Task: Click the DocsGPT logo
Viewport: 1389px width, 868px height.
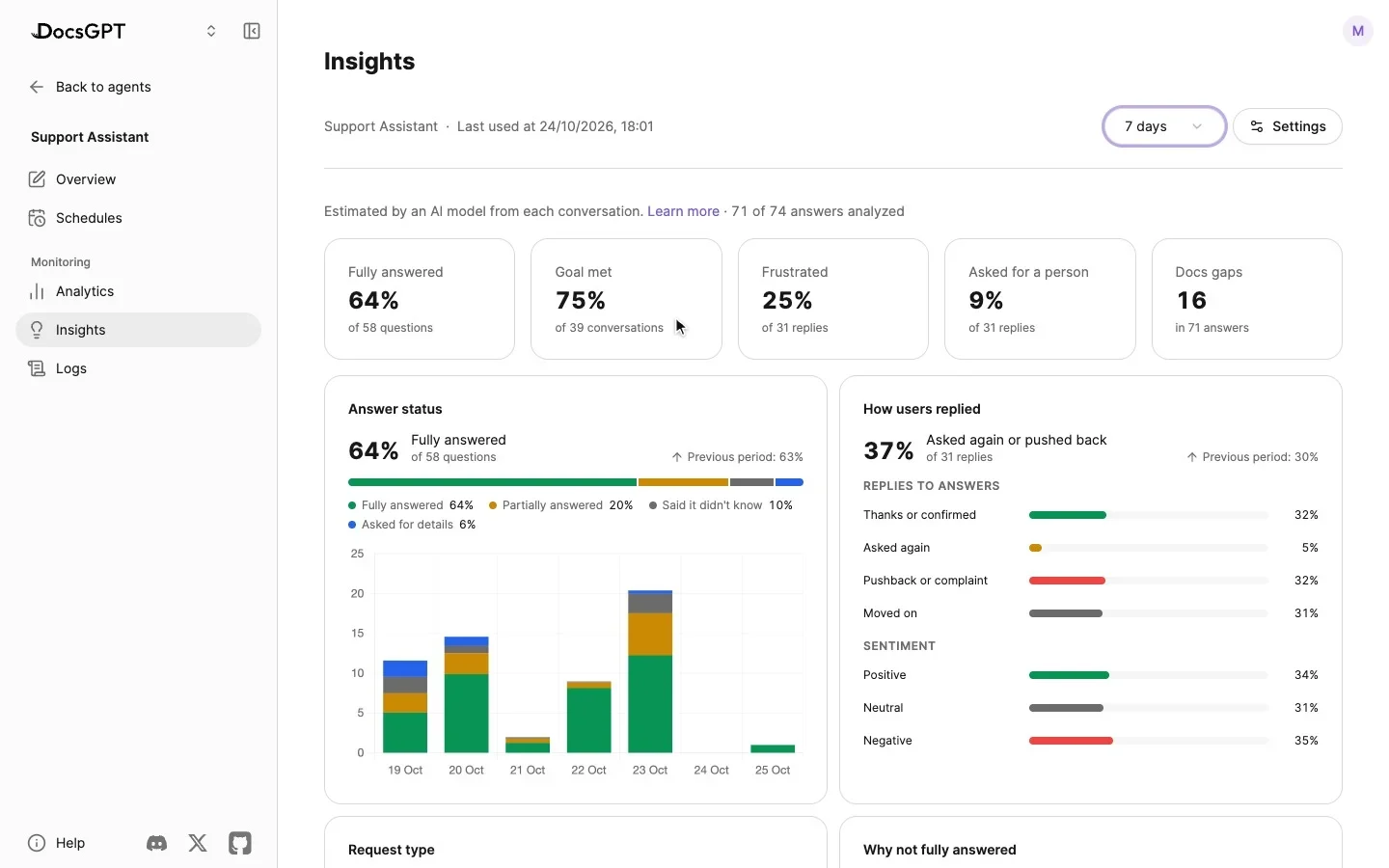Action: pos(79,31)
